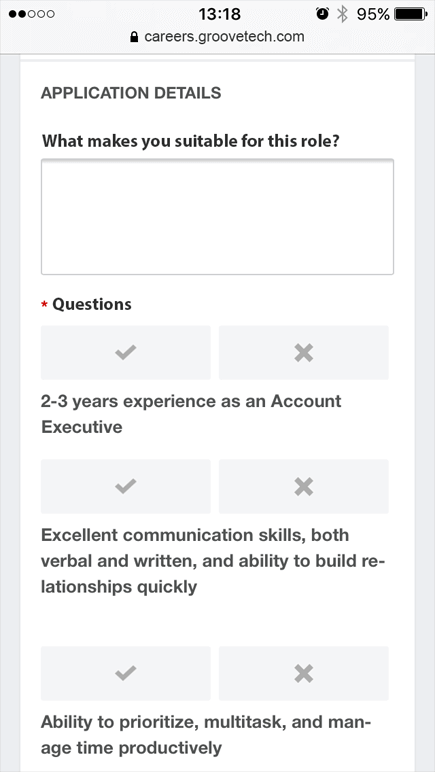This screenshot has width=435, height=772.
Task: Tap the careers.groovetech.com address bar
Action: tap(218, 37)
